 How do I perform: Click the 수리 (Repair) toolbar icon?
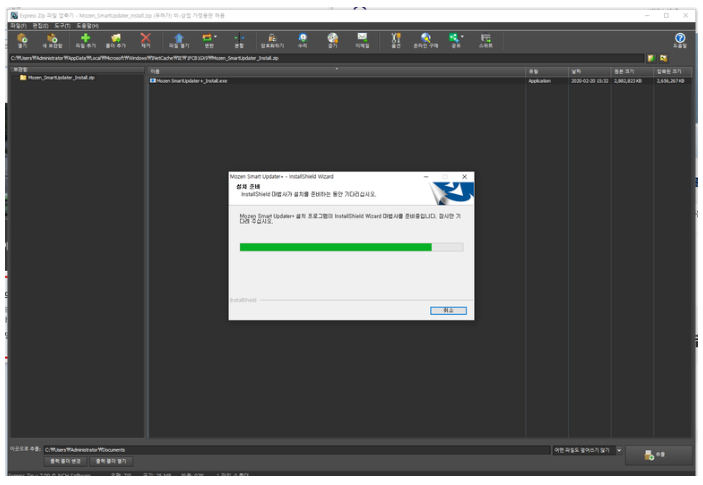coord(303,40)
